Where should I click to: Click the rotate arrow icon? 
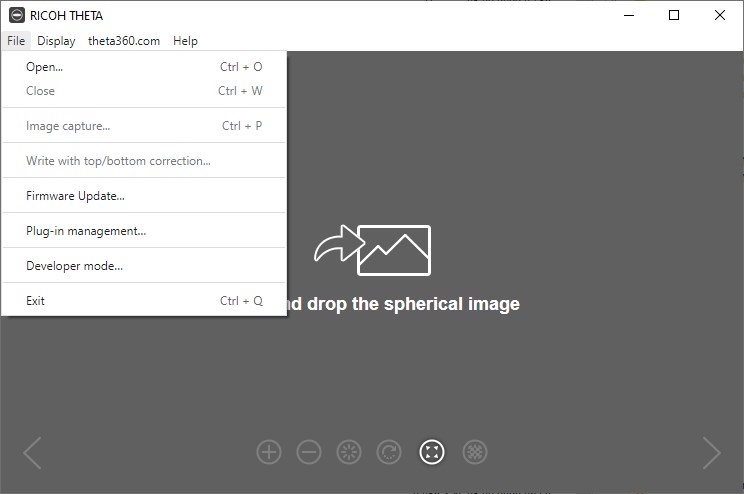(389, 452)
